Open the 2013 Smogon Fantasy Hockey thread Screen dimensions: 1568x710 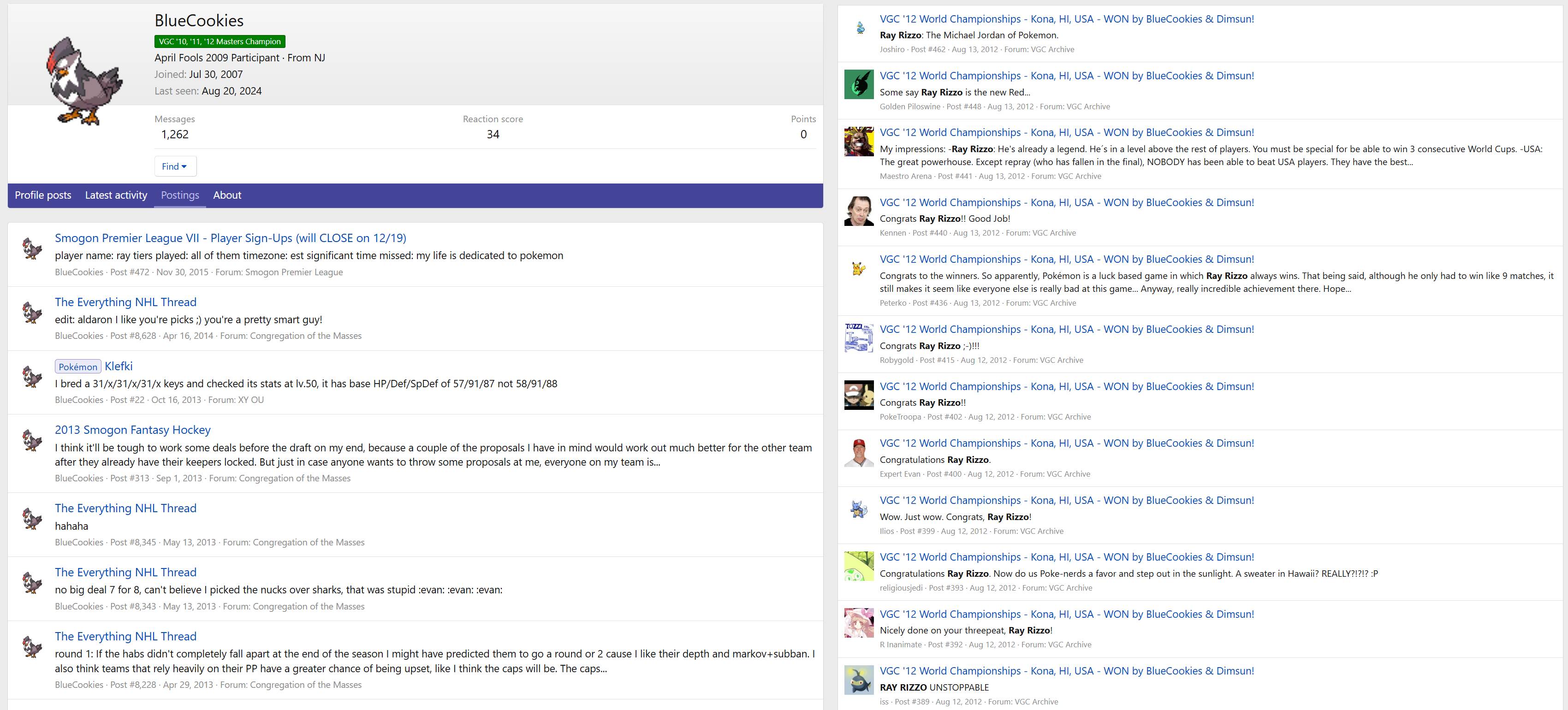(133, 430)
